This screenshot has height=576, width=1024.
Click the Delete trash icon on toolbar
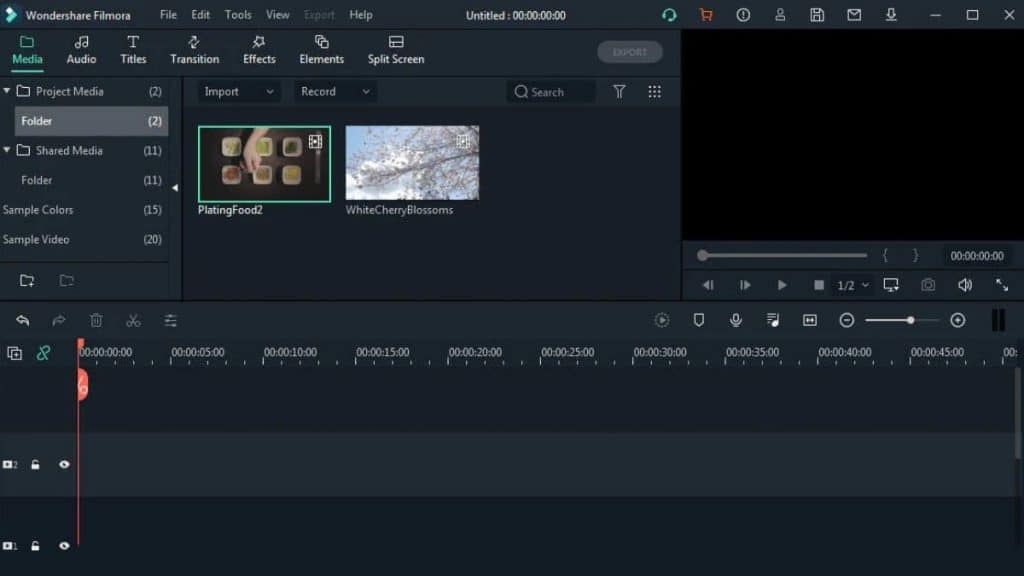[x=96, y=320]
